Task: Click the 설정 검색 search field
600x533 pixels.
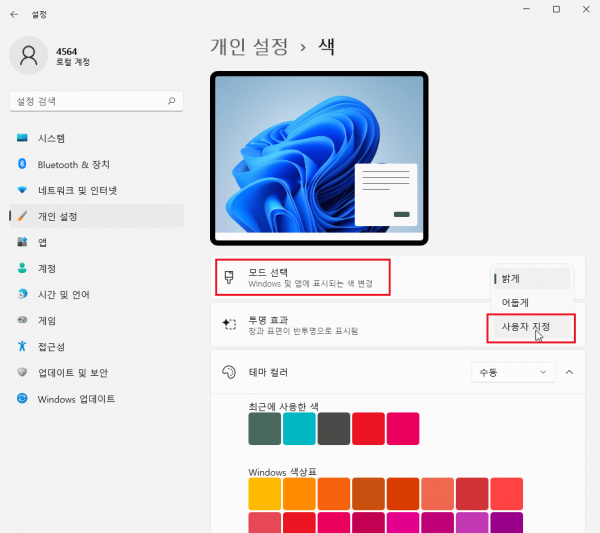Action: [x=96, y=101]
